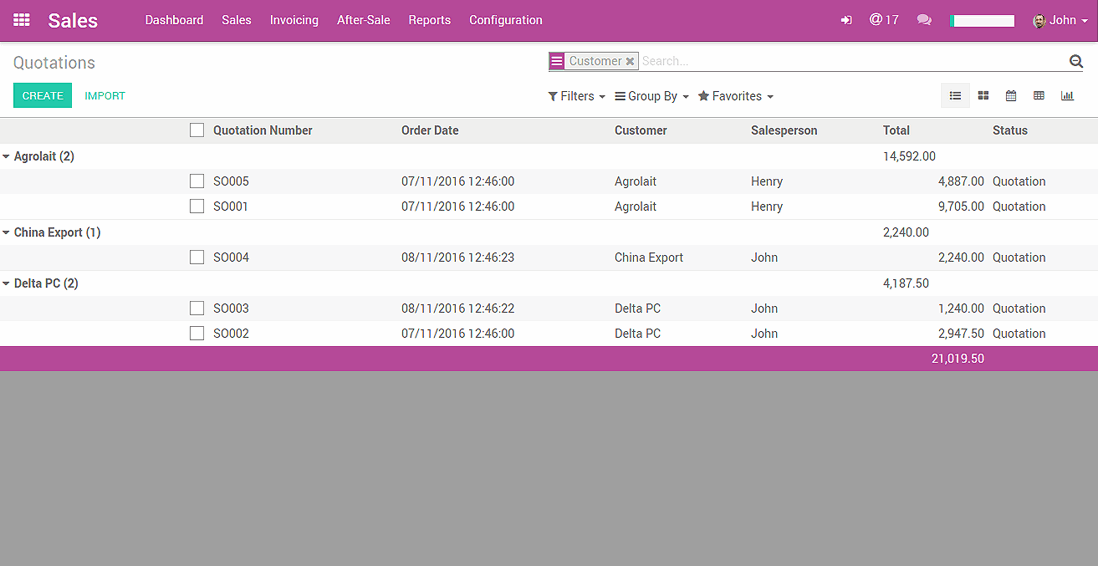1098x566 pixels.
Task: Click the login arrow icon in top bar
Action: point(847,20)
